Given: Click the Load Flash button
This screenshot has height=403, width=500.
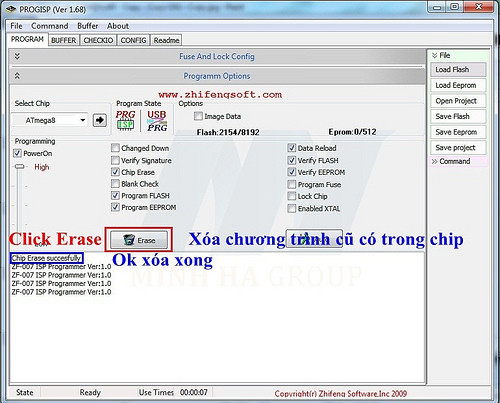Looking at the screenshot, I should pyautogui.click(x=458, y=70).
